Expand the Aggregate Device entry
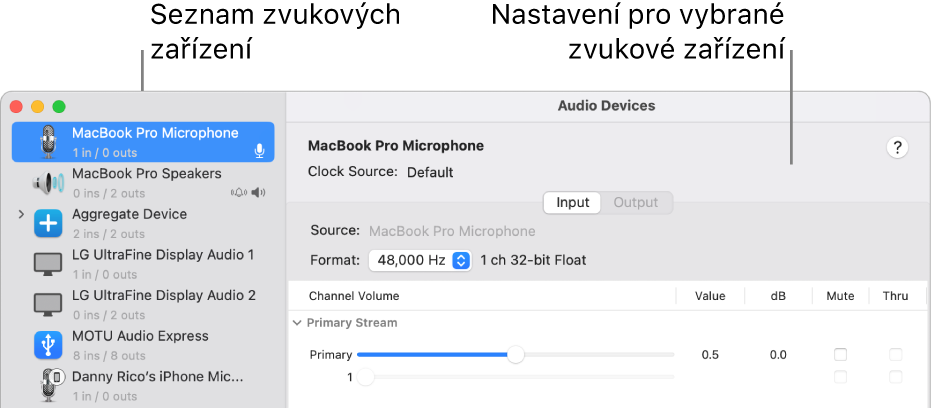 [21, 214]
